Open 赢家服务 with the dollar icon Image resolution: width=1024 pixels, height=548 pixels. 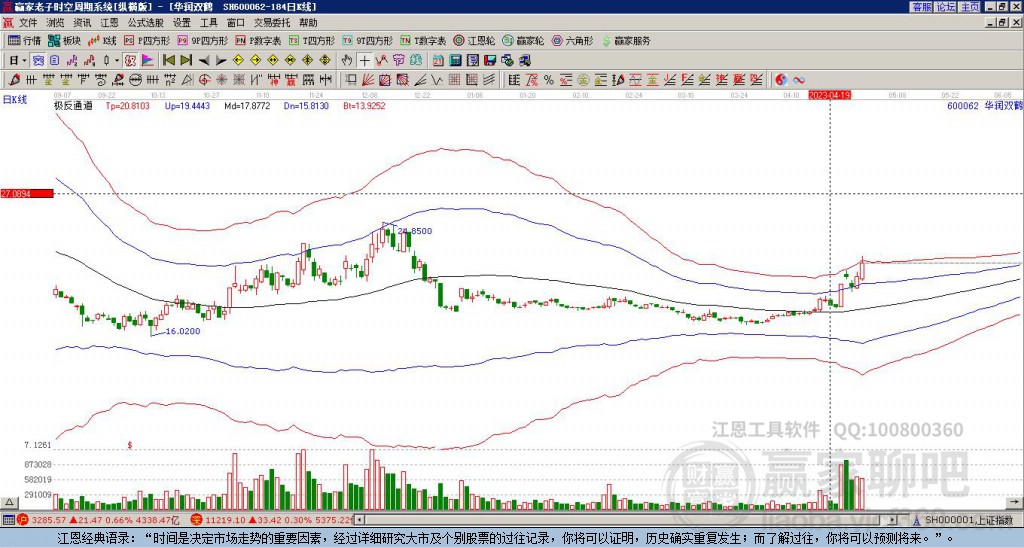click(x=626, y=40)
